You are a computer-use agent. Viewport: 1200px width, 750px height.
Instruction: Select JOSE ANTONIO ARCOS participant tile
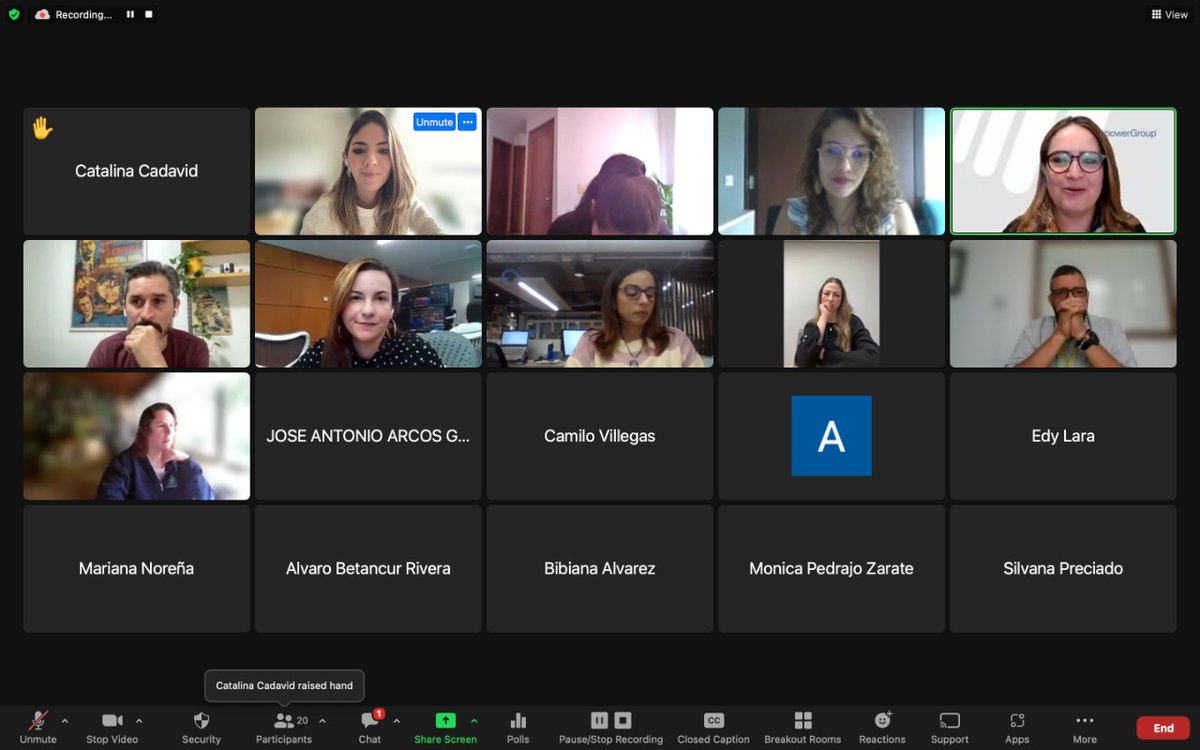(368, 436)
